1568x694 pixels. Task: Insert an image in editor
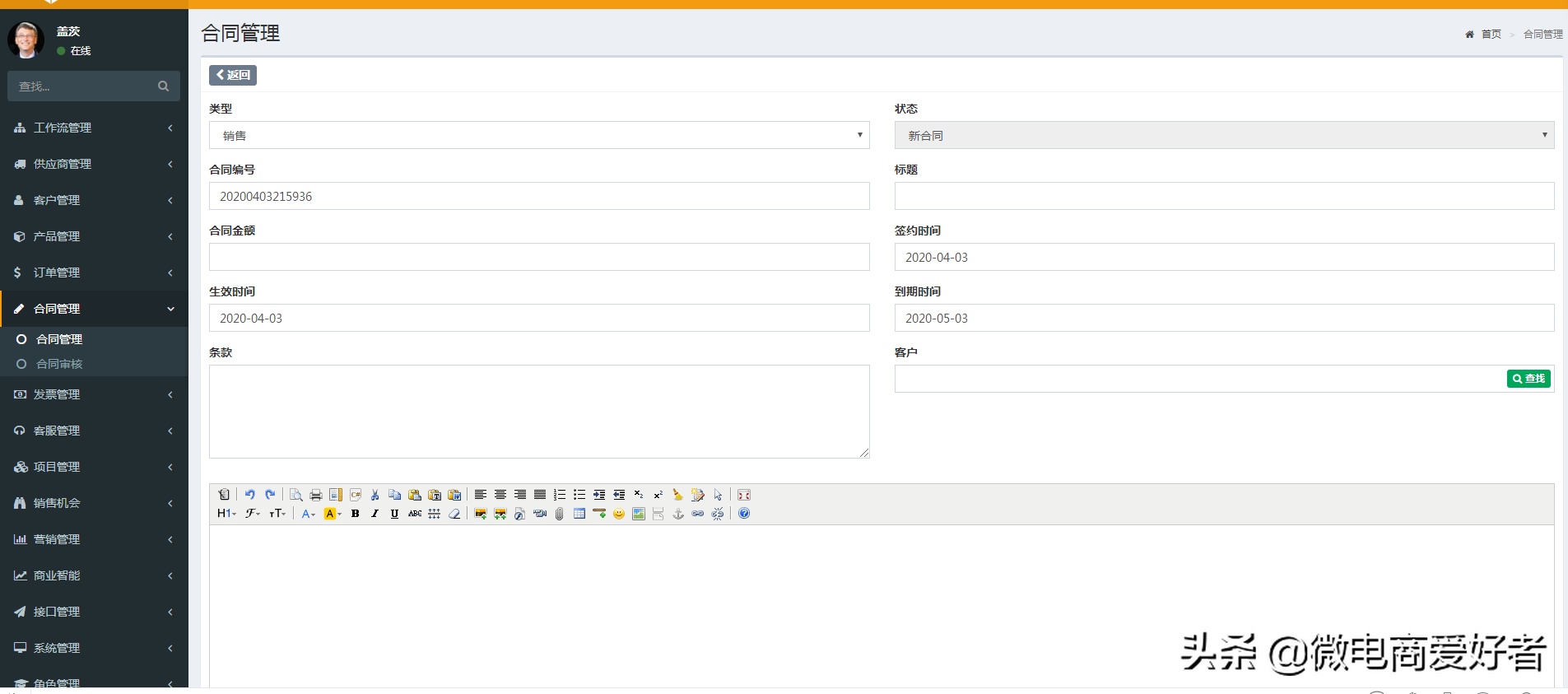481,514
